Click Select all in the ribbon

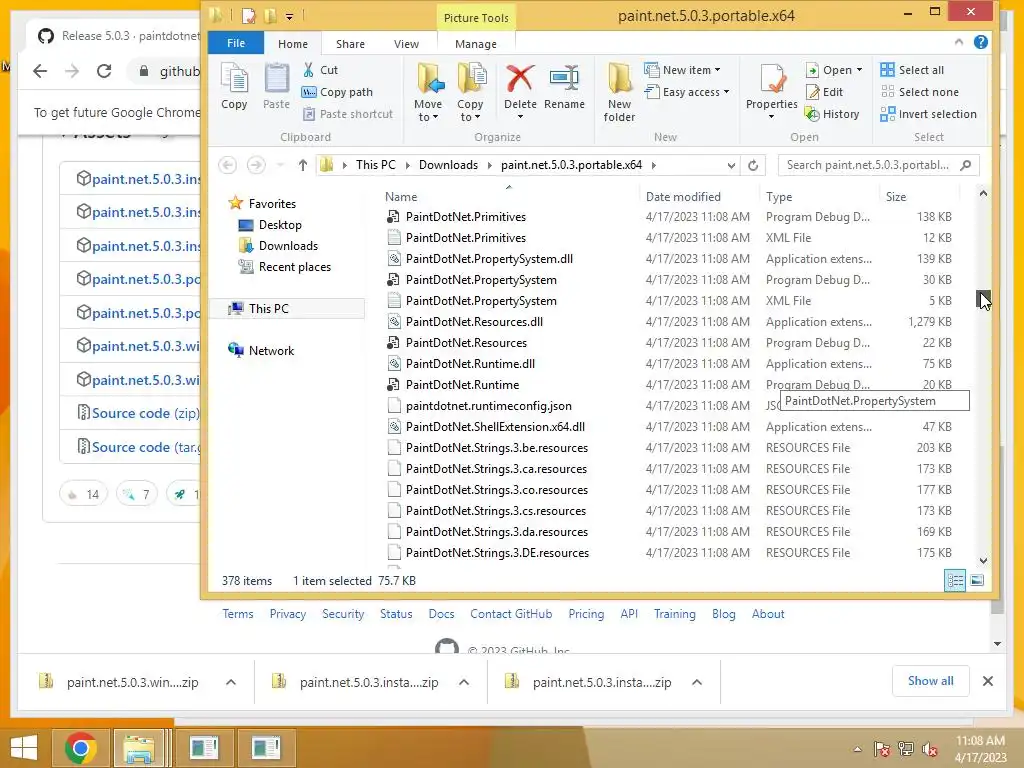[912, 70]
